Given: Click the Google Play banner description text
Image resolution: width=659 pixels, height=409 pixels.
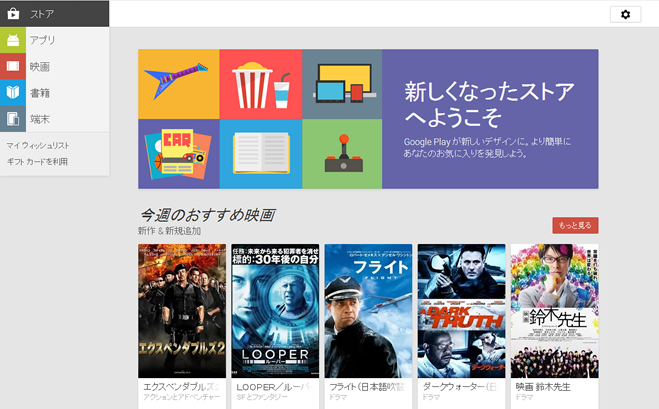Looking at the screenshot, I should click(487, 148).
